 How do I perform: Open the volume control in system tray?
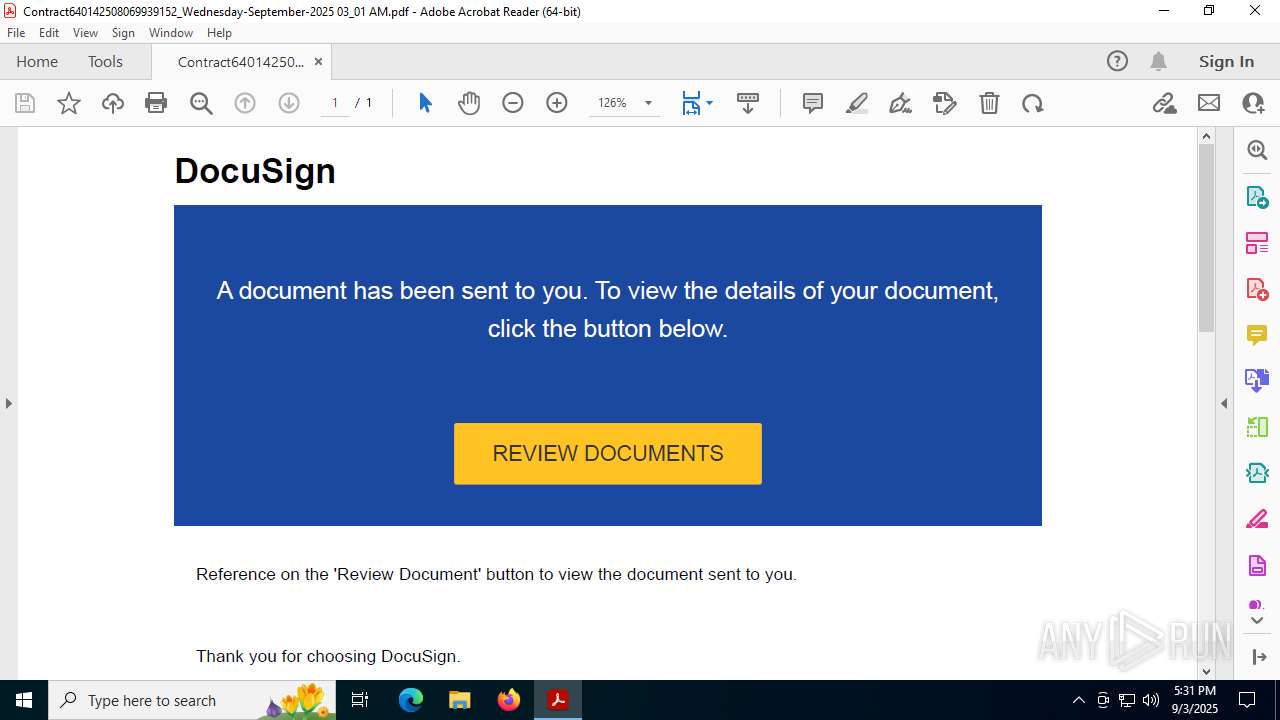(1151, 700)
